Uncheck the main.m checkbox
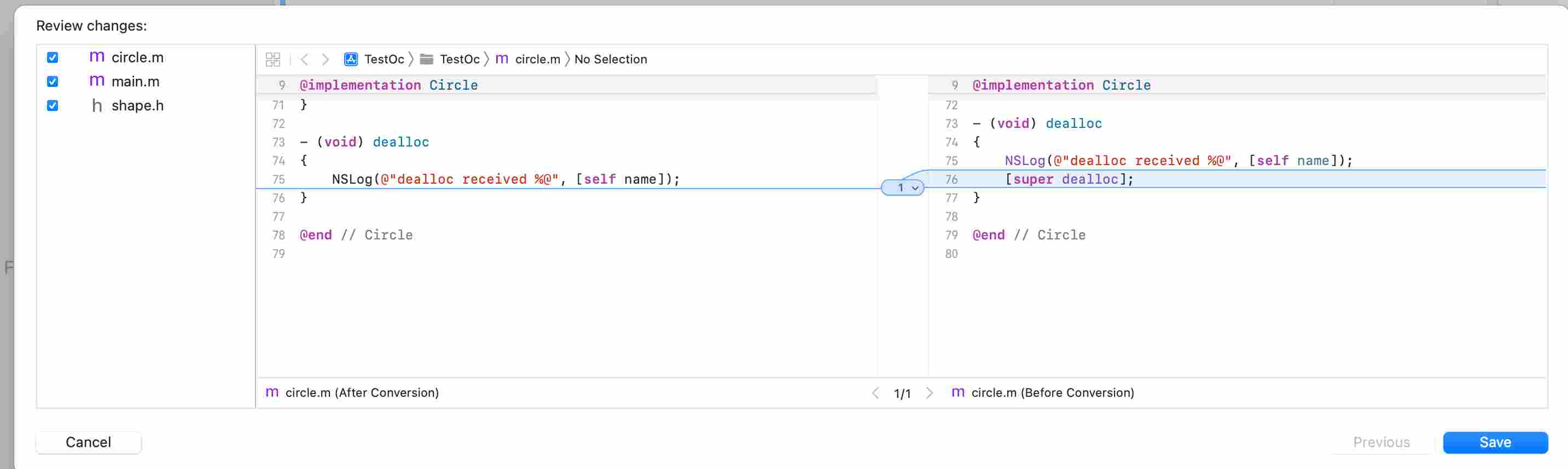Screen dimensions: 1568x469 point(53,81)
